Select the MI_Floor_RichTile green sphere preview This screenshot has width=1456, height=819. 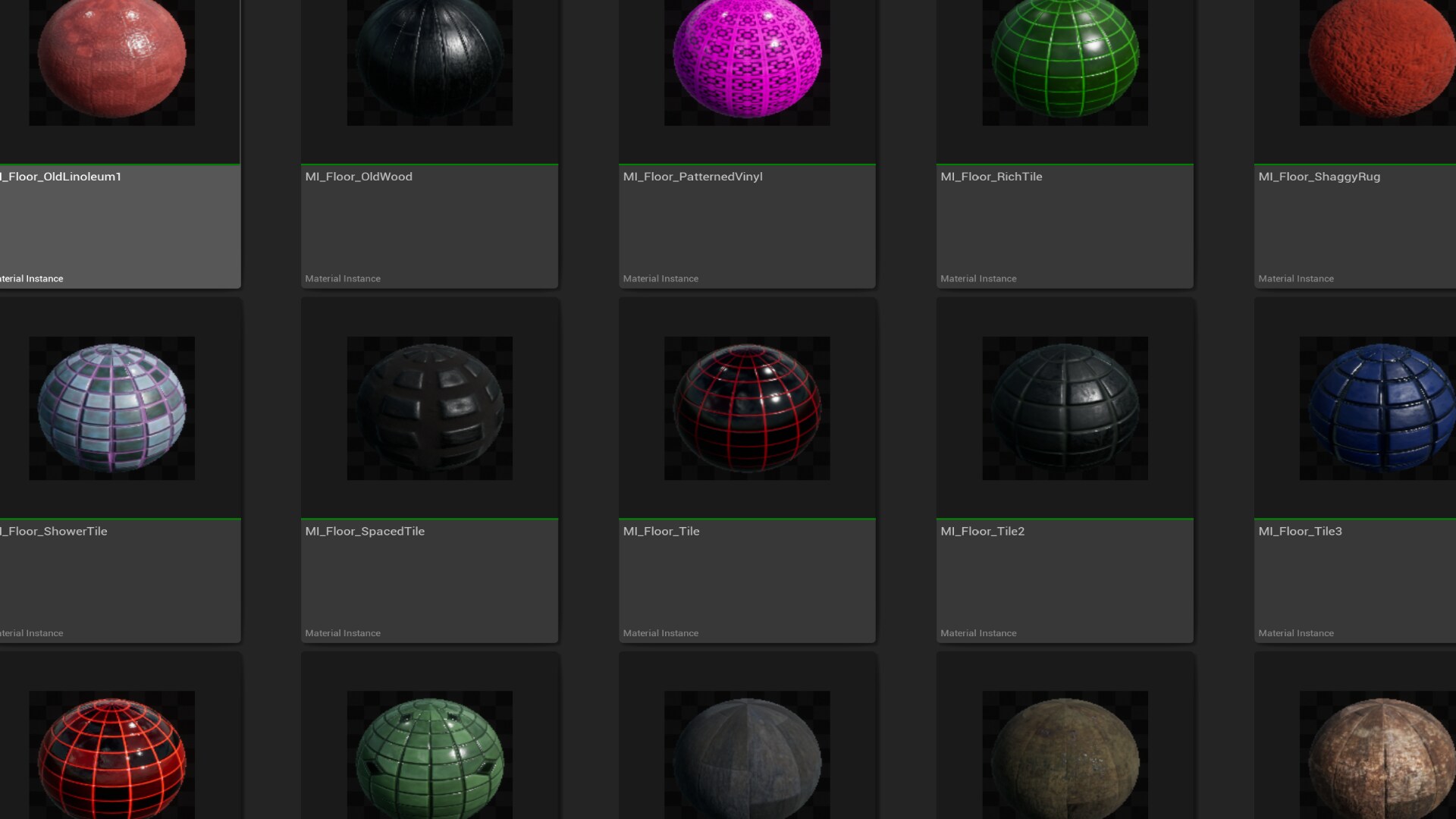tap(1064, 62)
